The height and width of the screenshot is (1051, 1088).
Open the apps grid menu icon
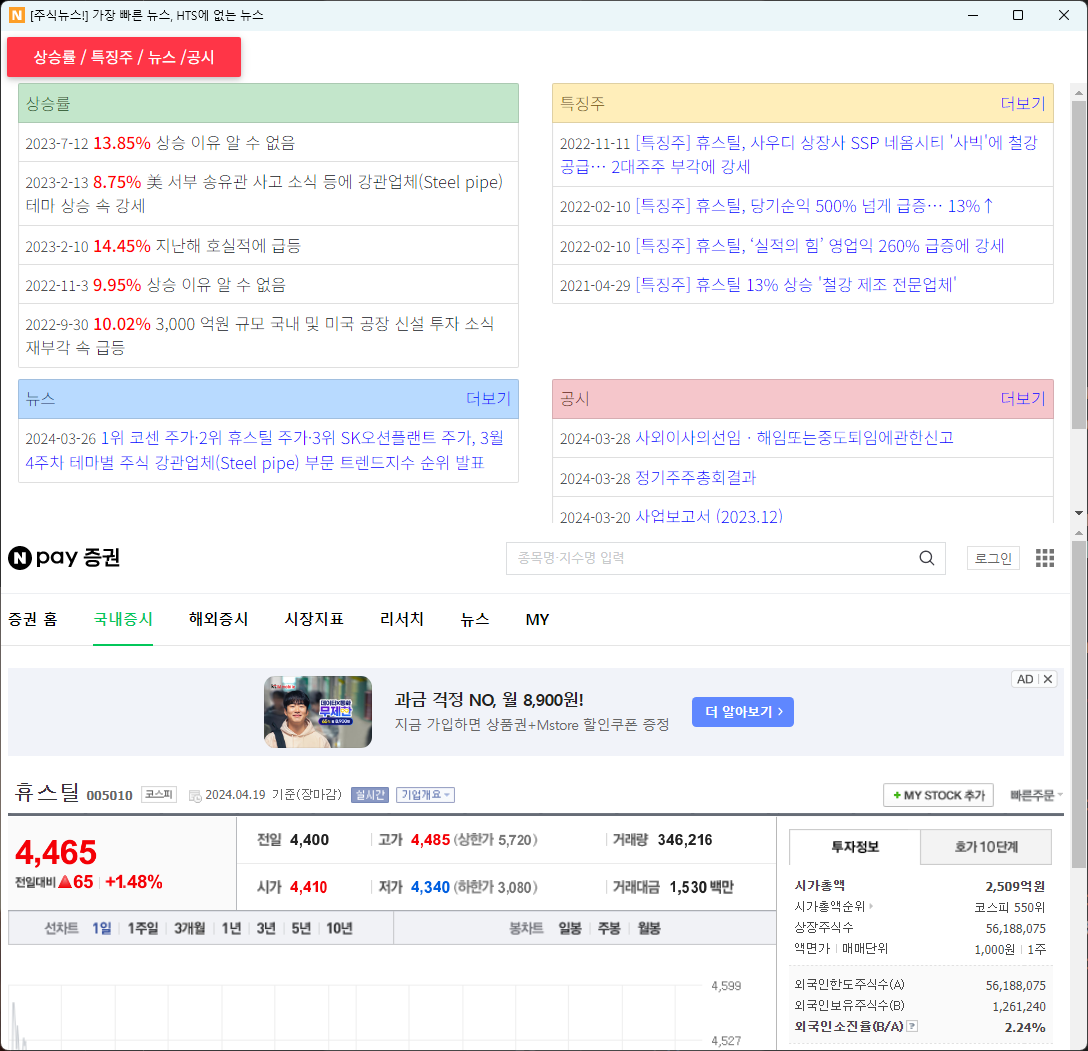click(x=1045, y=558)
